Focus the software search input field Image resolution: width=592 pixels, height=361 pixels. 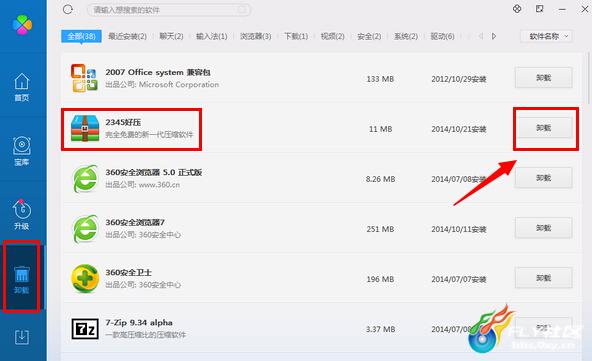pyautogui.click(x=169, y=10)
